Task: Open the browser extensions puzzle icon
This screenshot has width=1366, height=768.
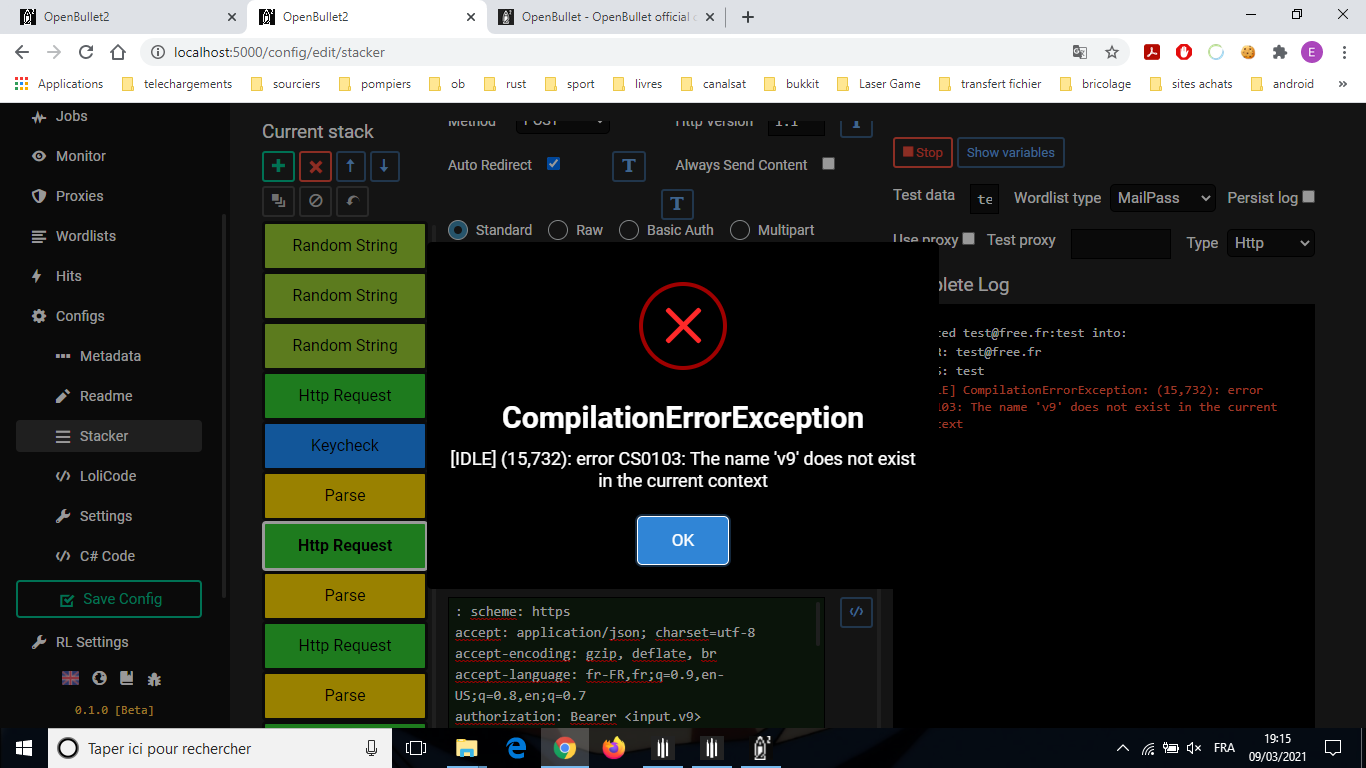Action: [x=1279, y=52]
